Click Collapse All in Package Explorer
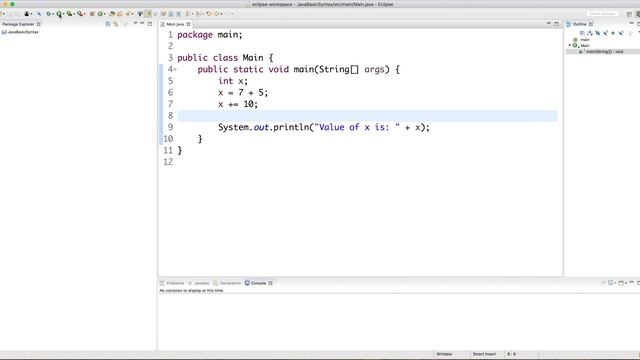 point(108,24)
